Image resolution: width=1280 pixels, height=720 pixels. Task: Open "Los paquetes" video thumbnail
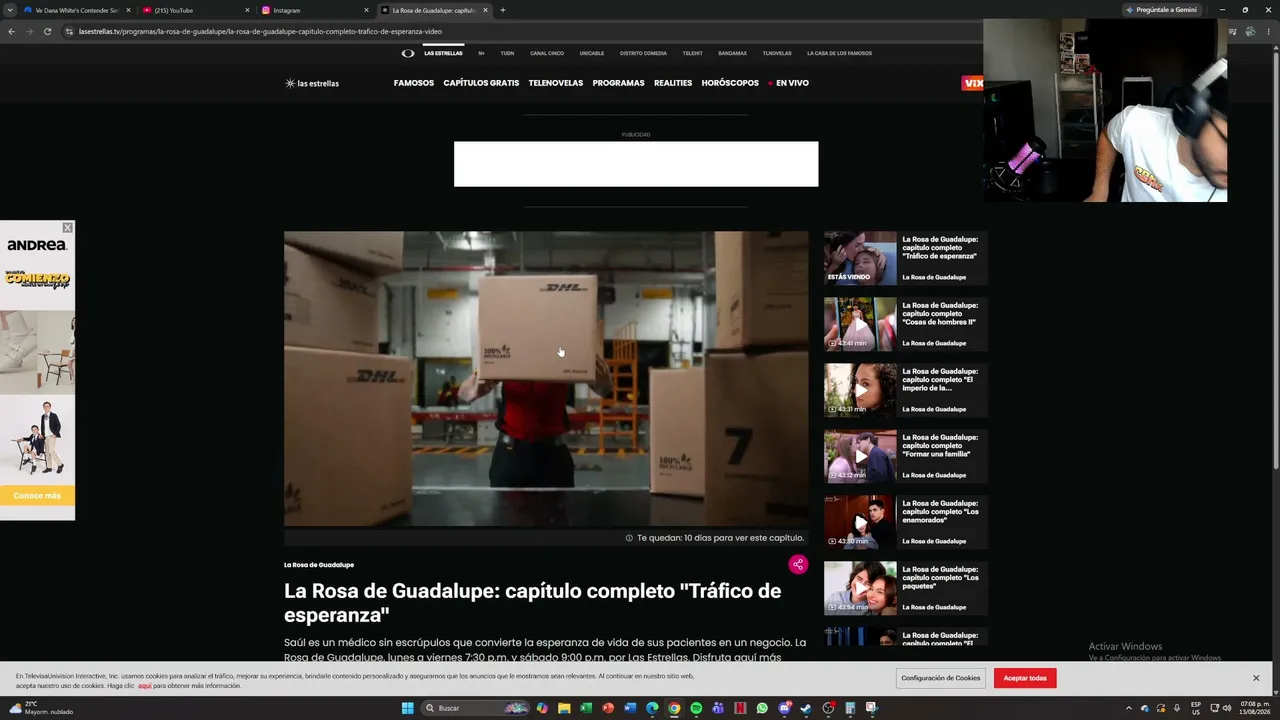(860, 588)
